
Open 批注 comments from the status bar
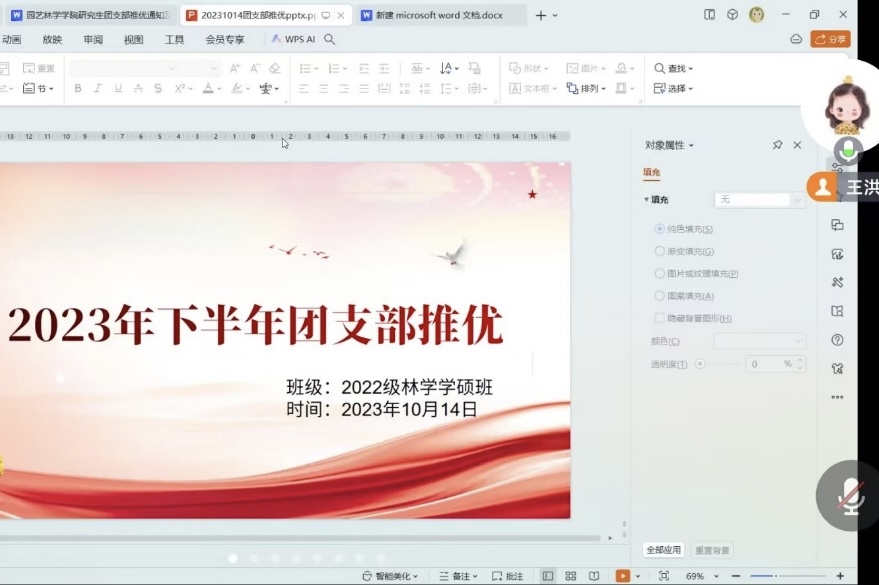coord(508,576)
